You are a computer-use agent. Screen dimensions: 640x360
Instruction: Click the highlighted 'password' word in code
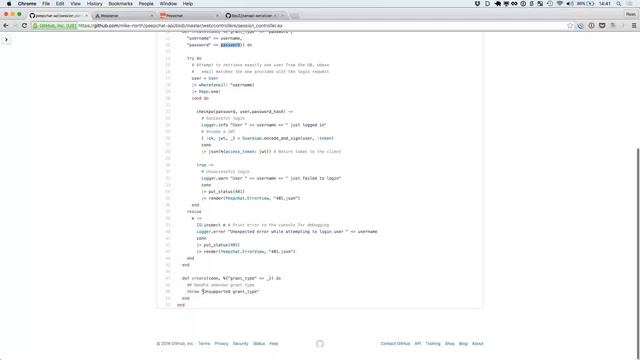[x=230, y=45]
